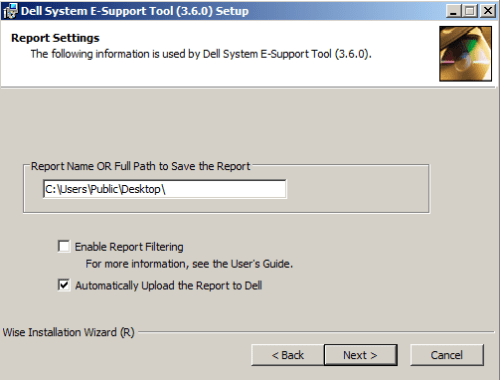The image size is (500, 380).
Task: Close the Dell E-Support Tool Setup window
Action: (x=488, y=11)
